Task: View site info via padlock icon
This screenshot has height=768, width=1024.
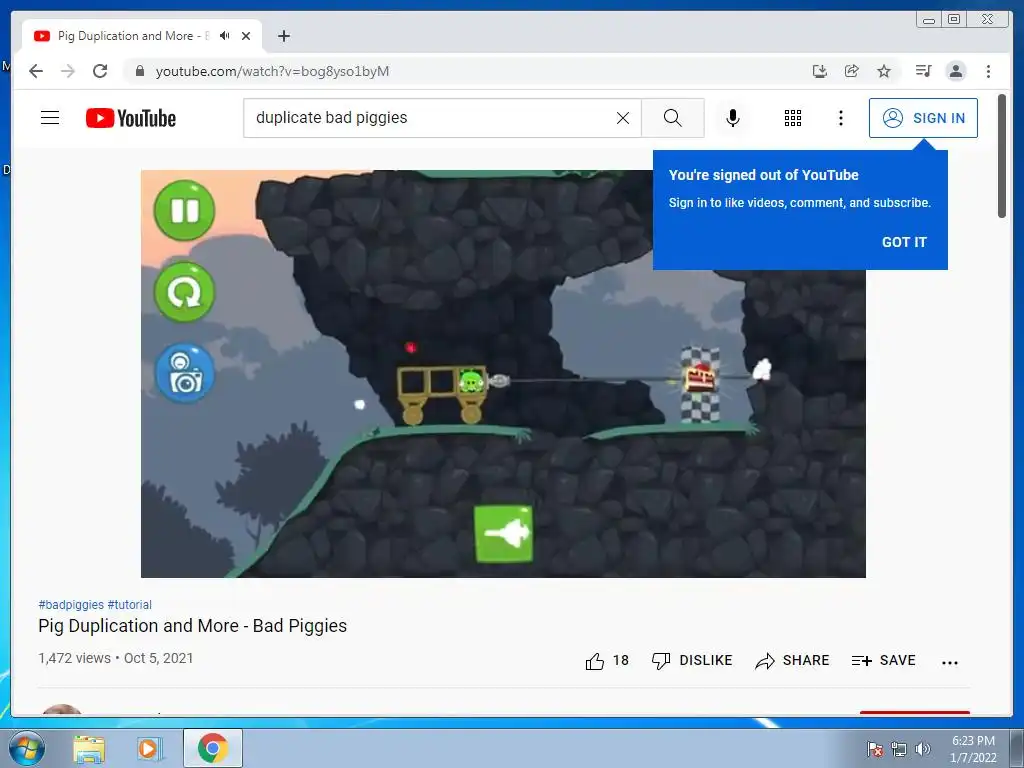Action: tap(139, 71)
